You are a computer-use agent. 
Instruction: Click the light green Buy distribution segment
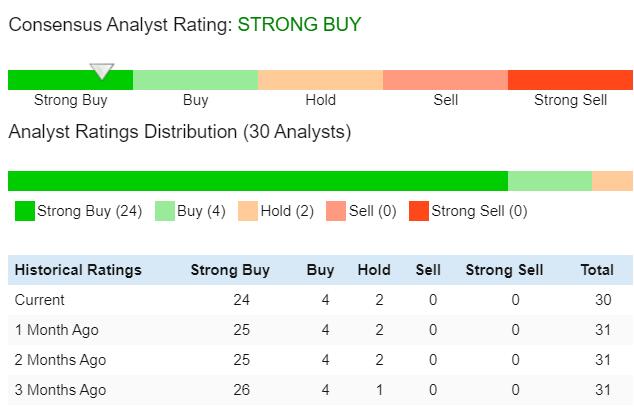(550, 181)
